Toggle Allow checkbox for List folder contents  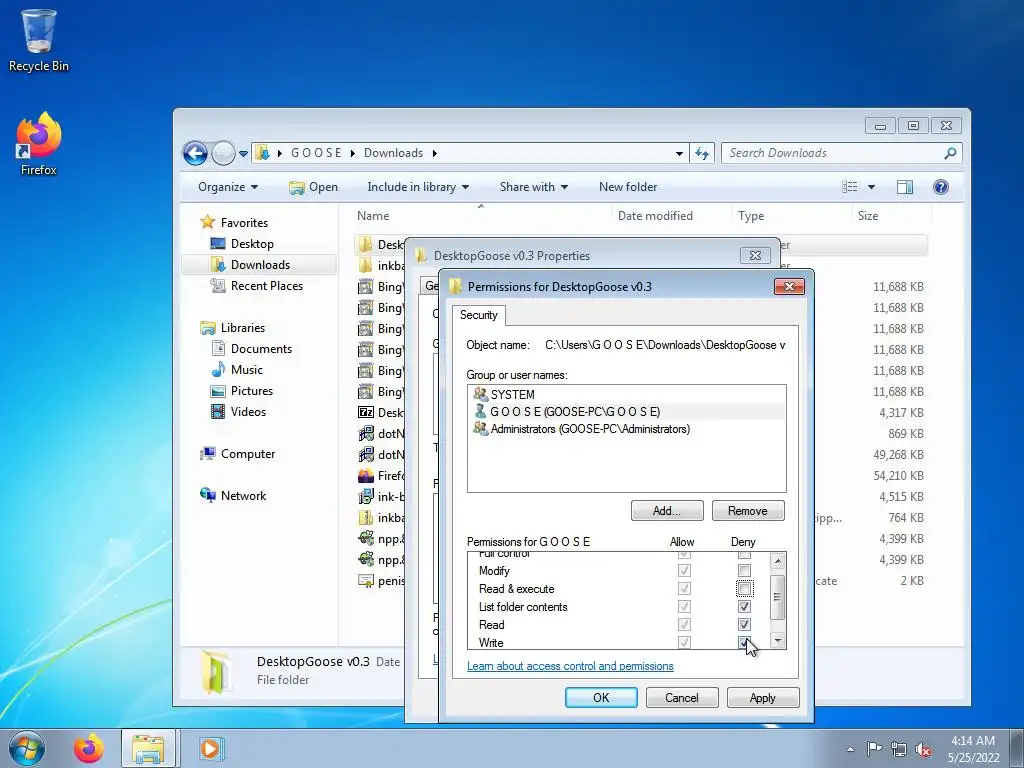tap(684, 607)
